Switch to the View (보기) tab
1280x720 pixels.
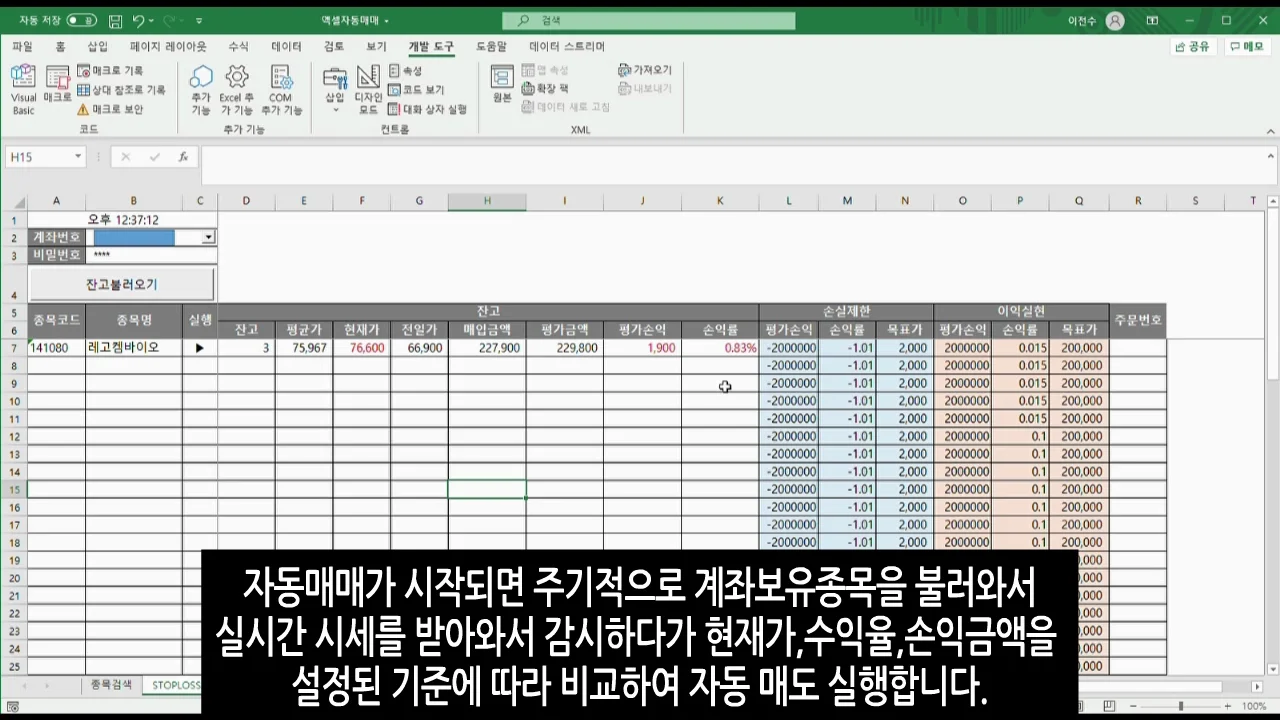click(376, 46)
